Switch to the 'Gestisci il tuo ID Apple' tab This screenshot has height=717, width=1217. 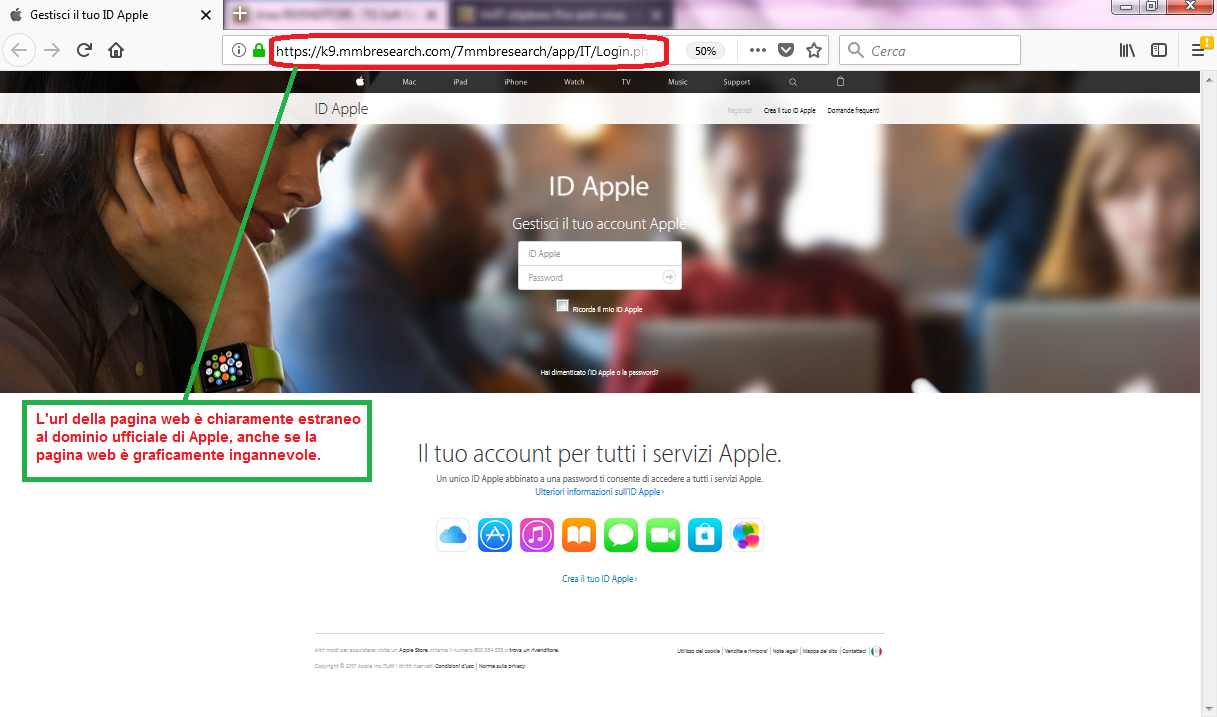pyautogui.click(x=112, y=15)
